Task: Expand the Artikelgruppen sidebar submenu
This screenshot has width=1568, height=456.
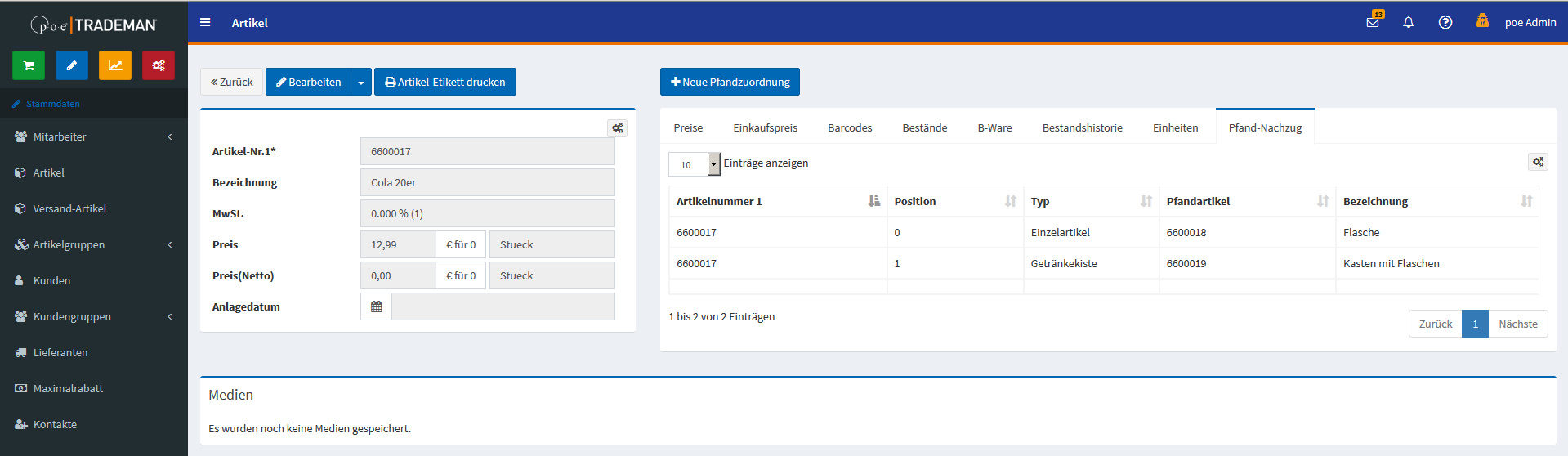Action: [94, 244]
